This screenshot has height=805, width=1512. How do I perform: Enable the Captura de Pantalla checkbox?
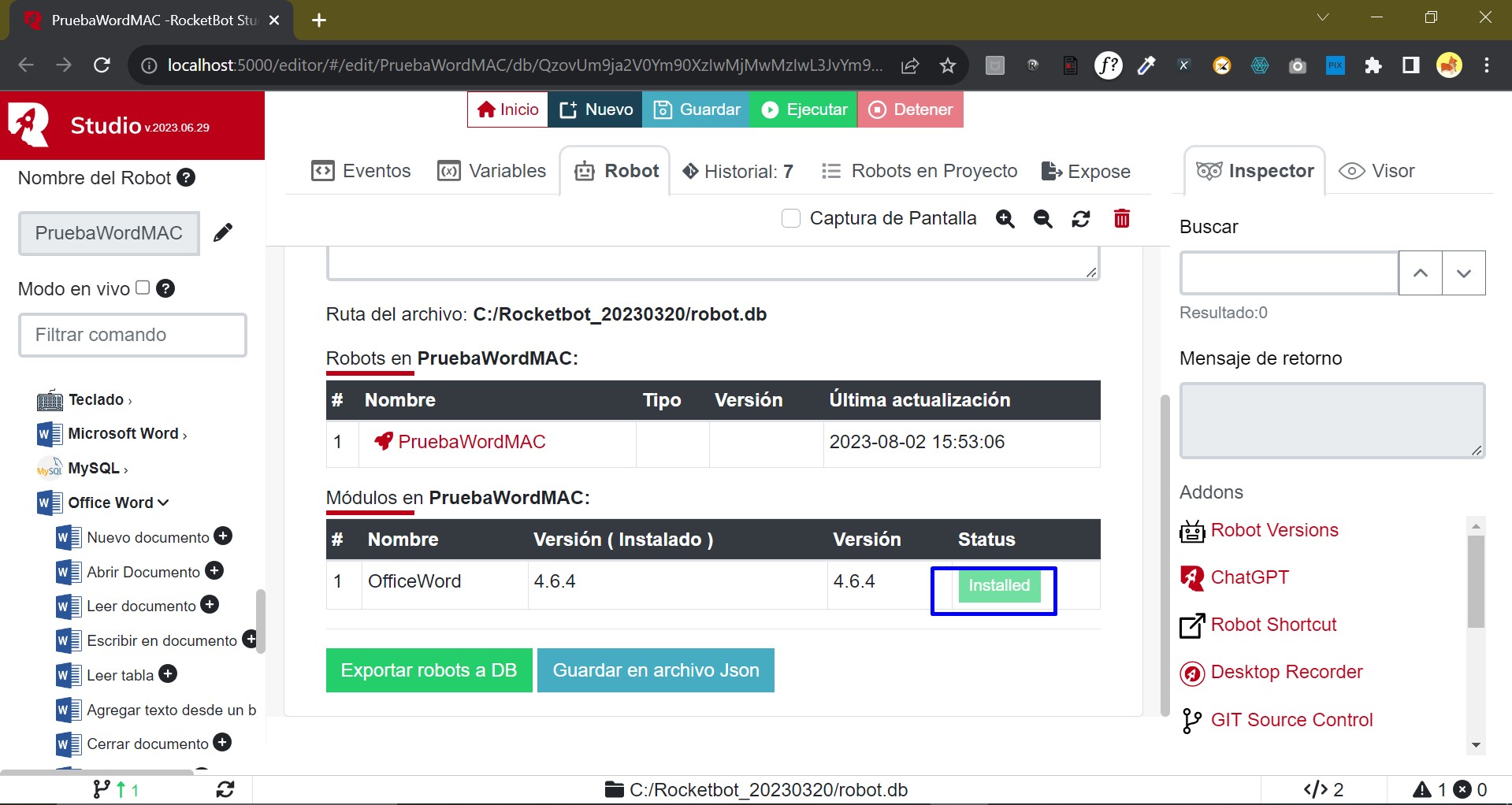click(x=791, y=218)
